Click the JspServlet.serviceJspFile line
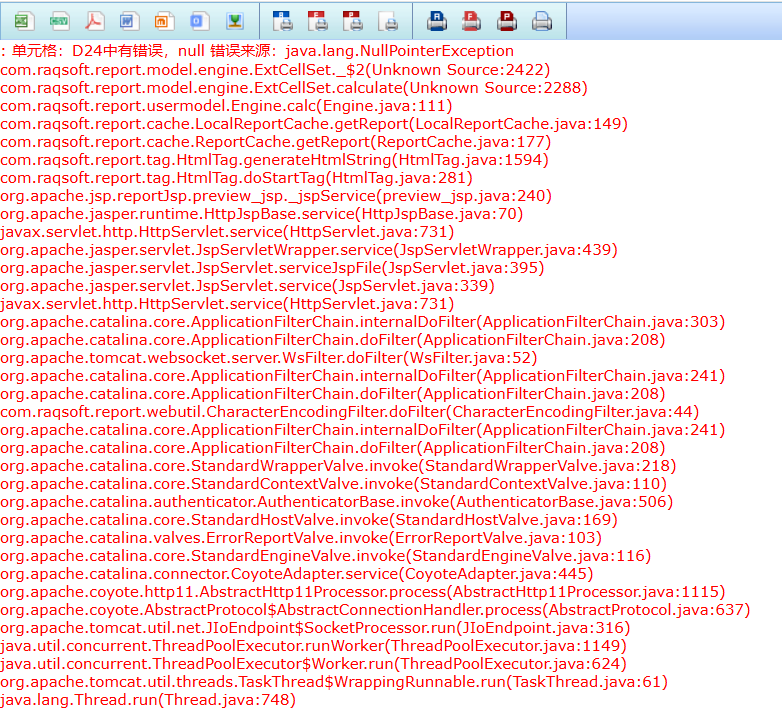Viewport: 782px width, 722px height. point(272,267)
